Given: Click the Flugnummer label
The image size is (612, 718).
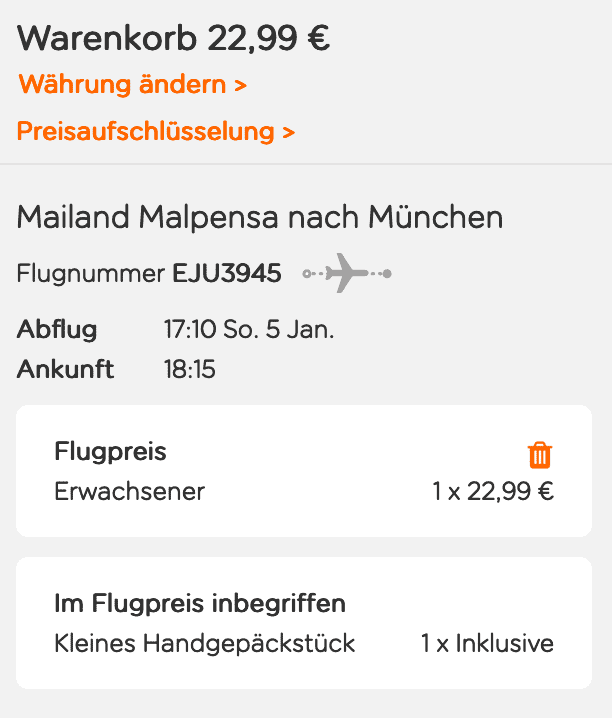Looking at the screenshot, I should coord(91,273).
